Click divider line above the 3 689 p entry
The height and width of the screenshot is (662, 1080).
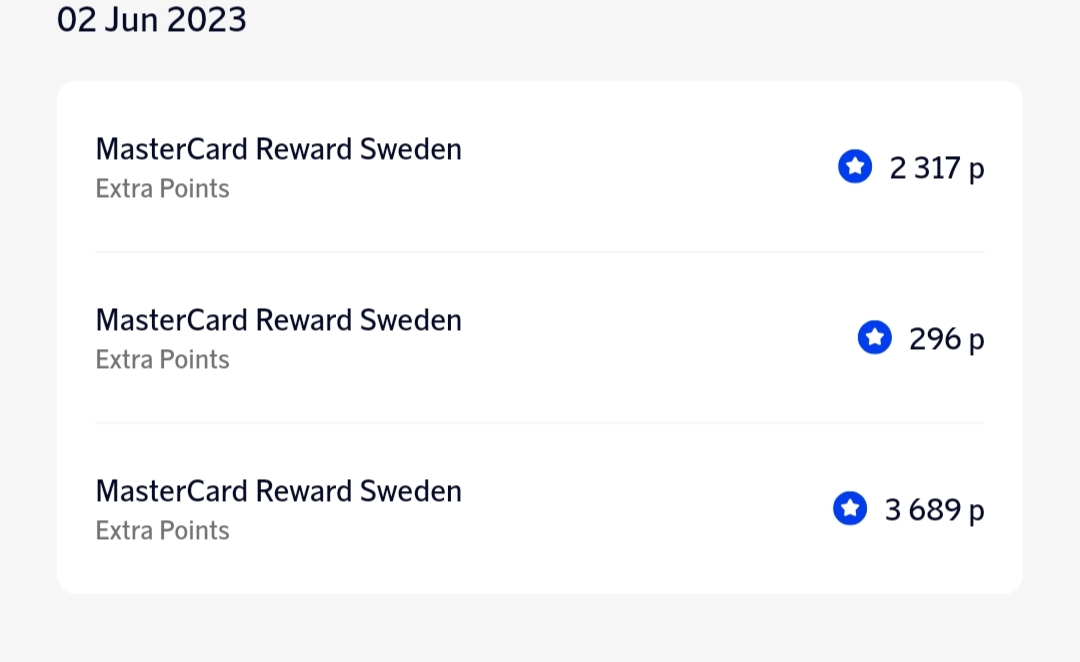540,423
